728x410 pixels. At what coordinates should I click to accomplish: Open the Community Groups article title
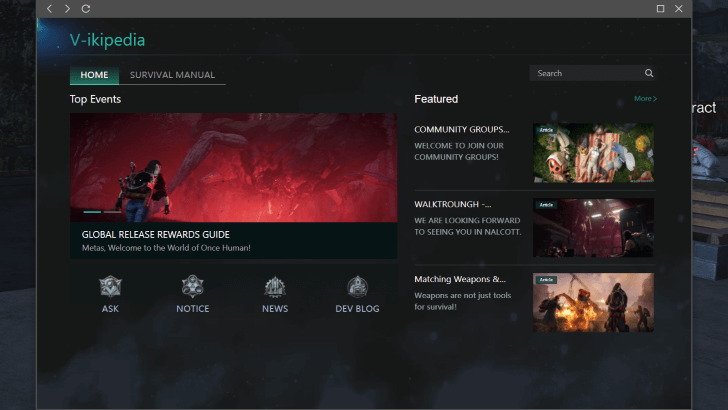click(462, 129)
